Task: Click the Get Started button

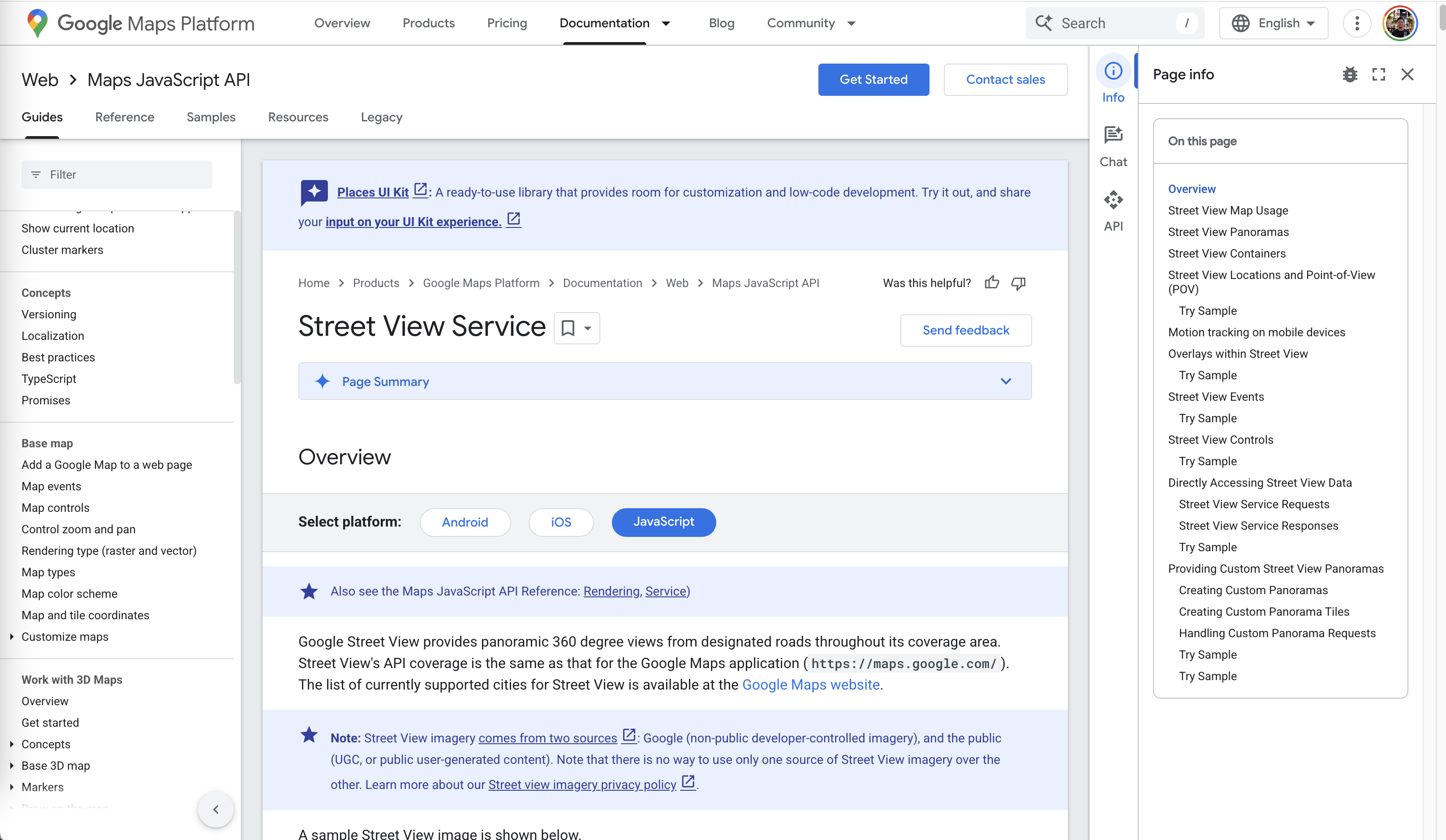Action: click(x=873, y=80)
